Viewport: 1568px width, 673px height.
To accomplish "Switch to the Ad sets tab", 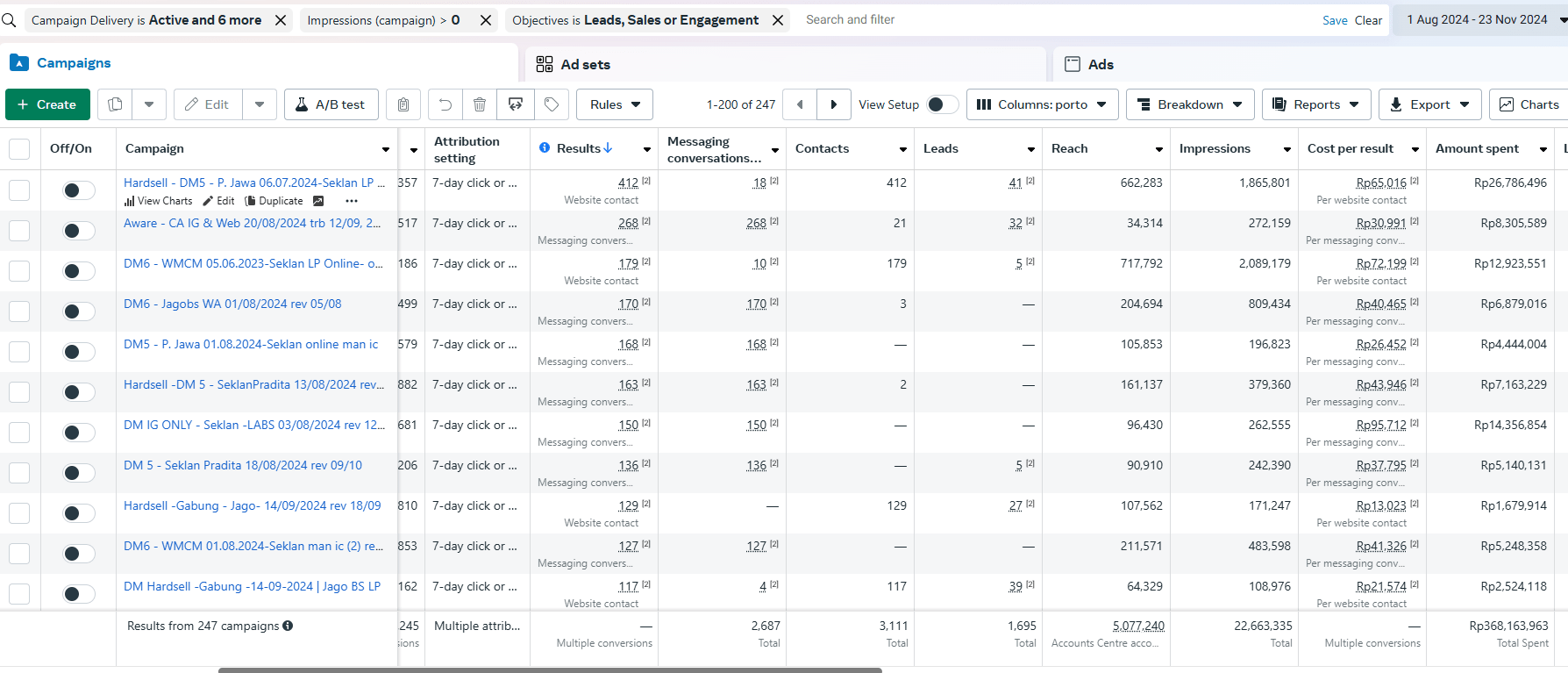I will click(585, 64).
